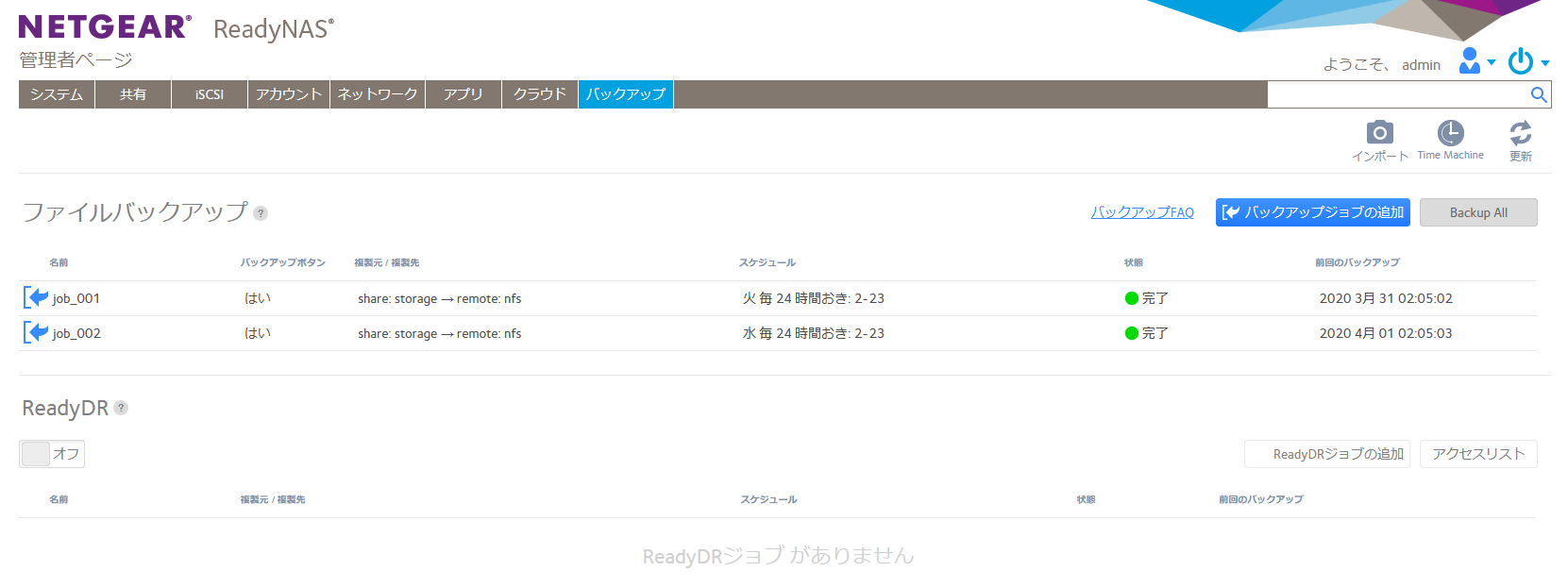
Task: Click the refresh arrows icon
Action: point(1520,133)
